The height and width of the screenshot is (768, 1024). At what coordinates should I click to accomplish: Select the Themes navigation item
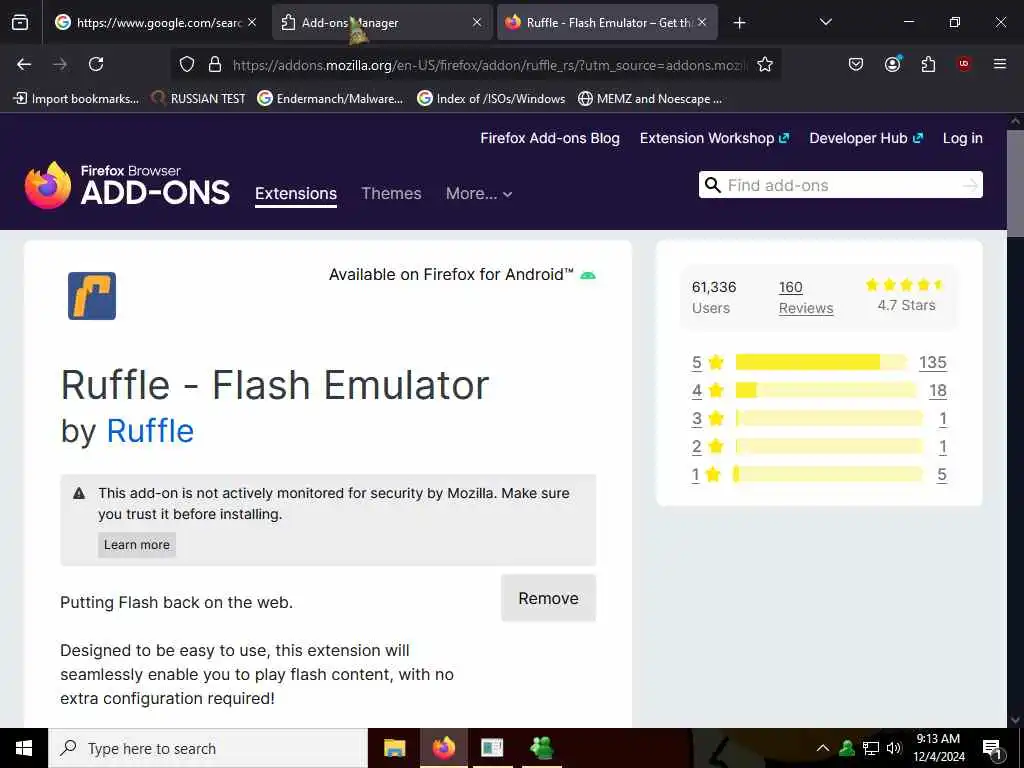(x=391, y=194)
